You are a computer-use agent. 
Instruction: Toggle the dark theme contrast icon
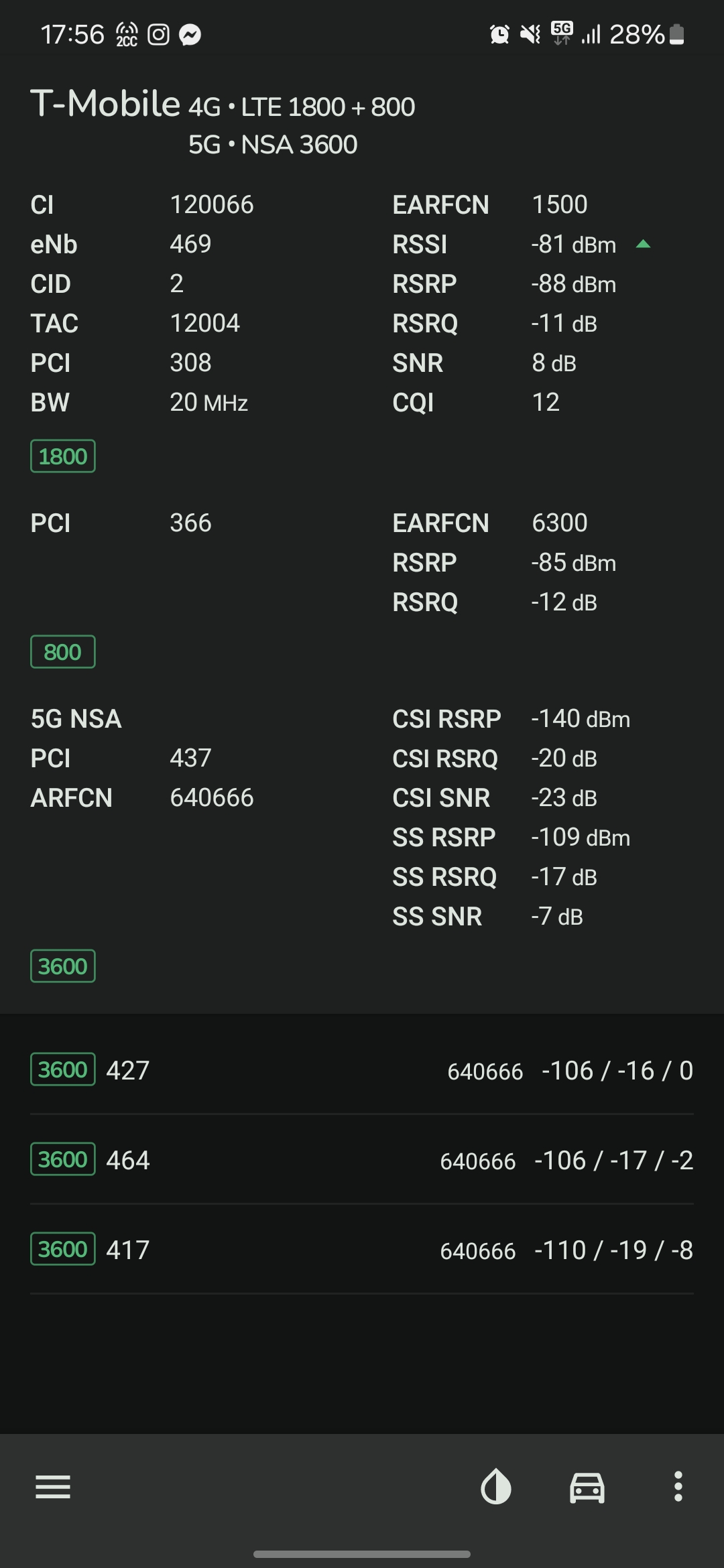[496, 1487]
